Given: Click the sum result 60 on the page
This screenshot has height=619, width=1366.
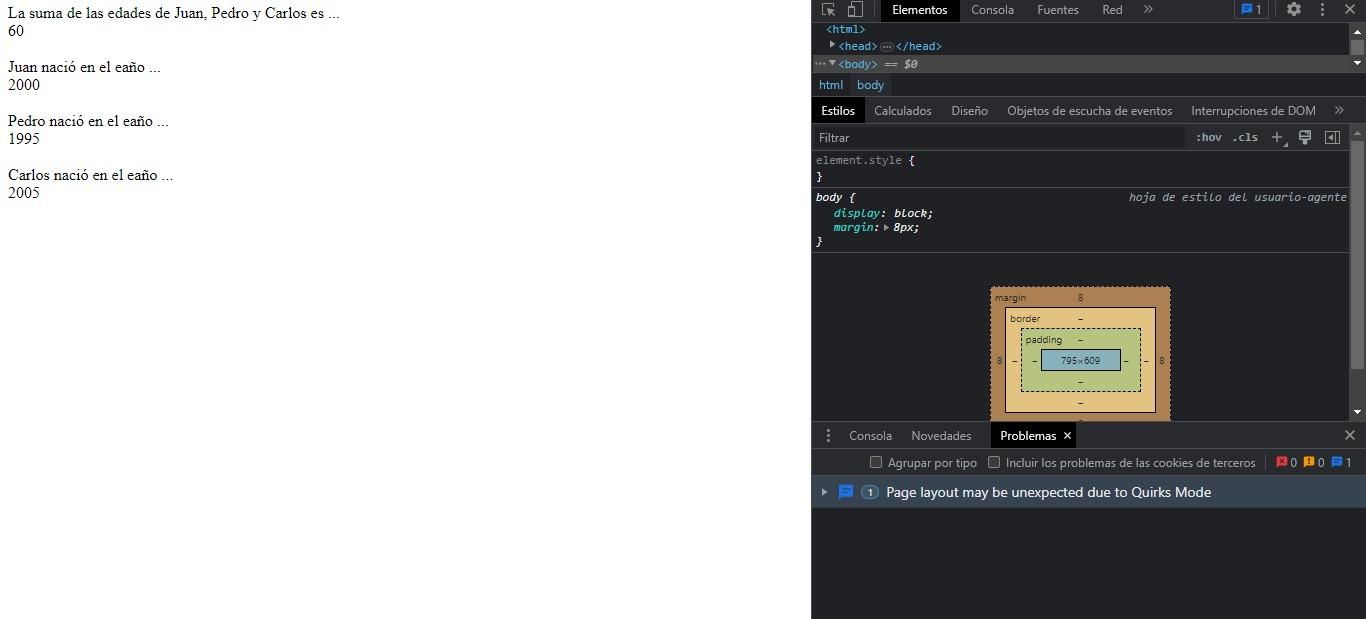Looking at the screenshot, I should coord(16,31).
